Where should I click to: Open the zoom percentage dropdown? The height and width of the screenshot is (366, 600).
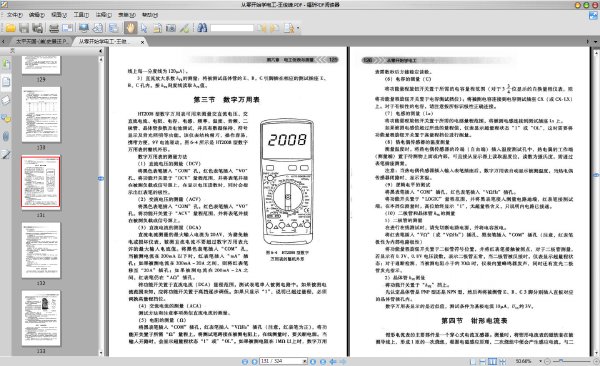coord(541,361)
